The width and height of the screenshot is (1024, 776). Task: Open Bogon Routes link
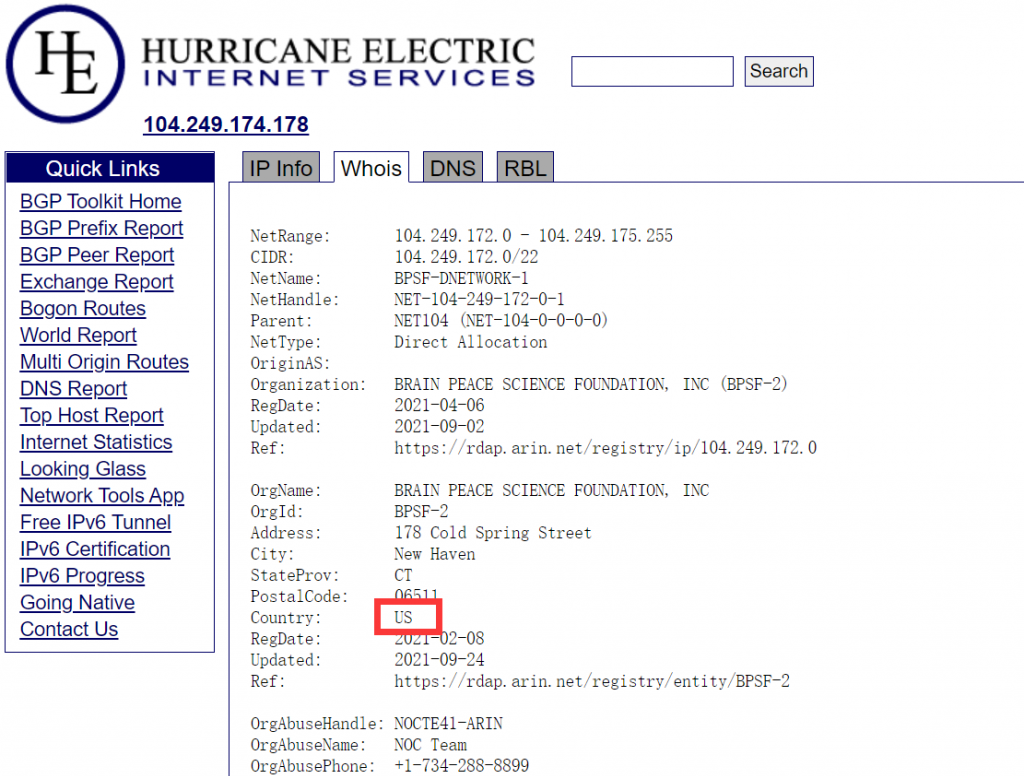pyautogui.click(x=83, y=308)
